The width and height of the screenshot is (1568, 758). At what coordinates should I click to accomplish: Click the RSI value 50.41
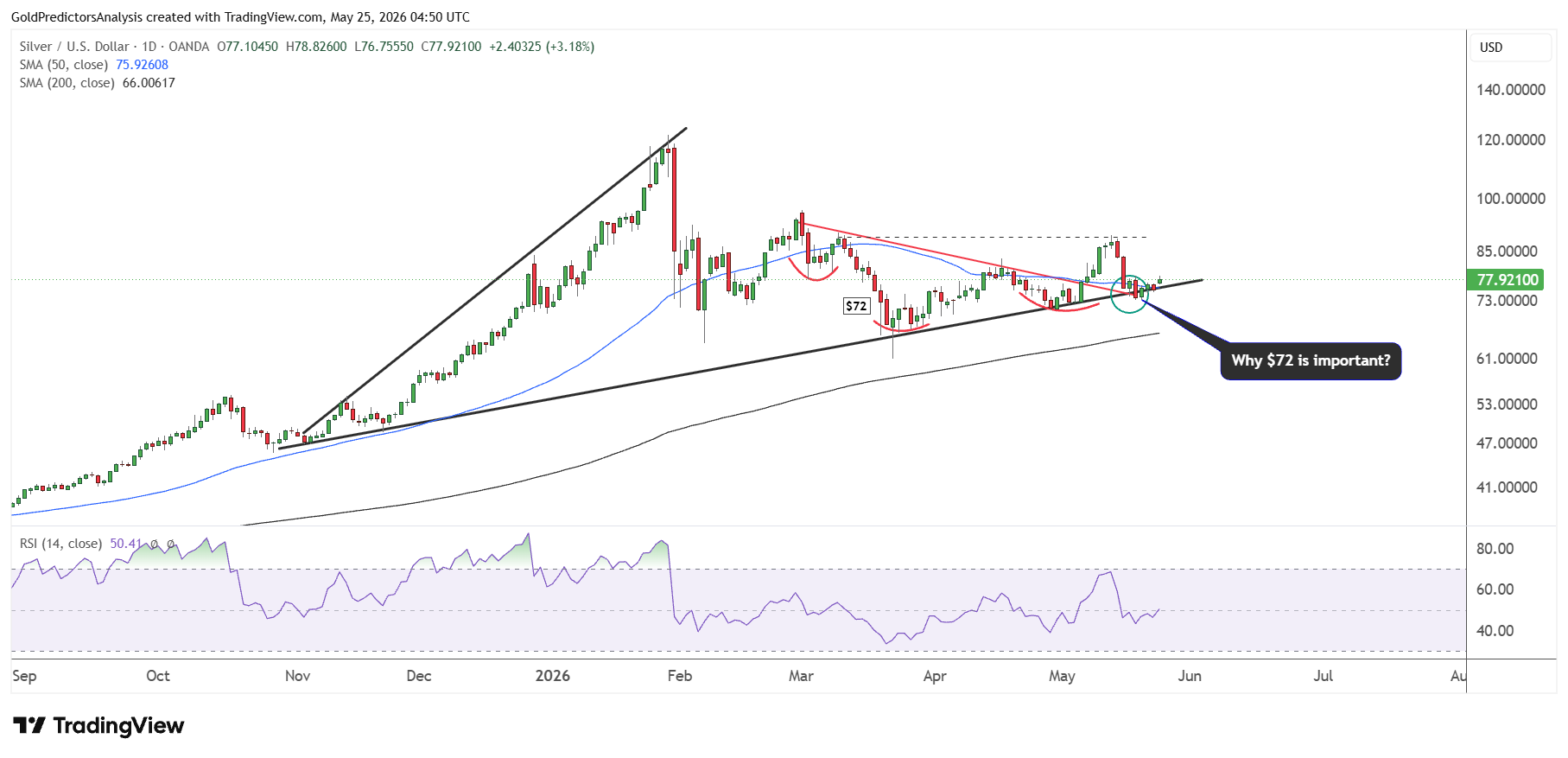(125, 544)
